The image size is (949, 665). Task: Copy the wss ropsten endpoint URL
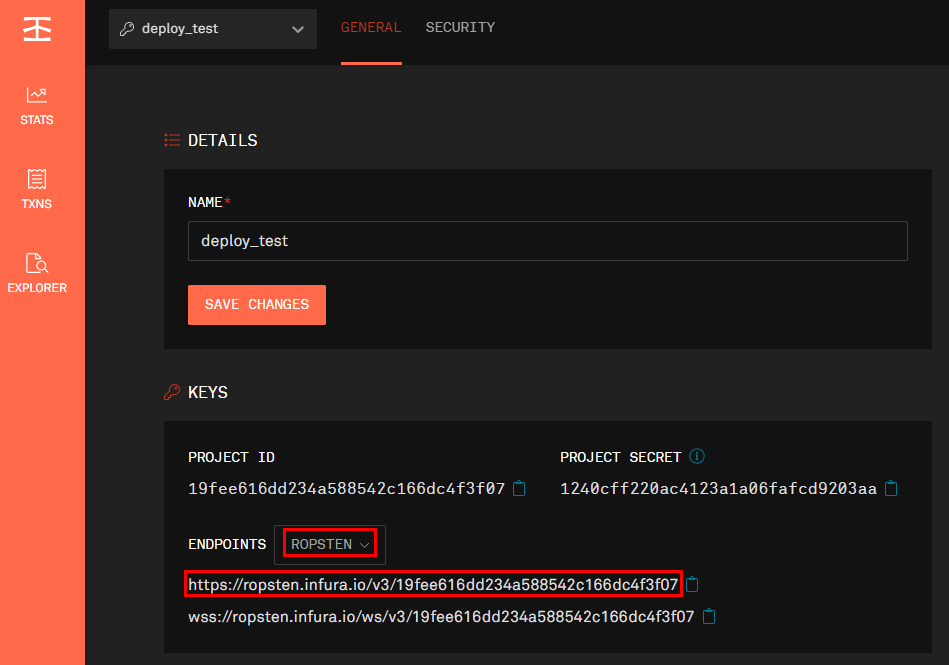point(709,617)
